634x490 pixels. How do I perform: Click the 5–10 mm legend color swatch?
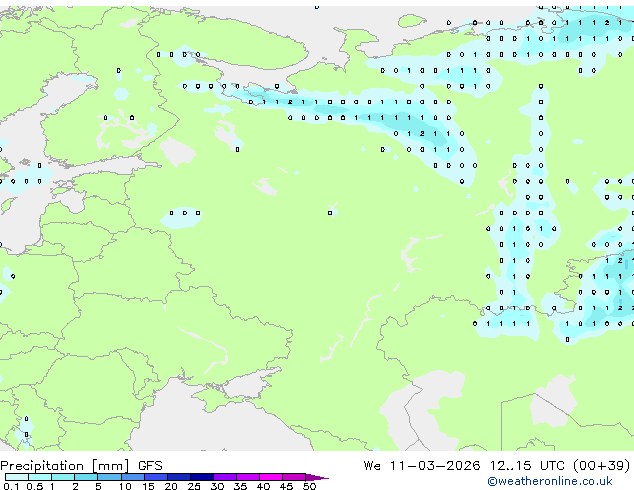109,477
